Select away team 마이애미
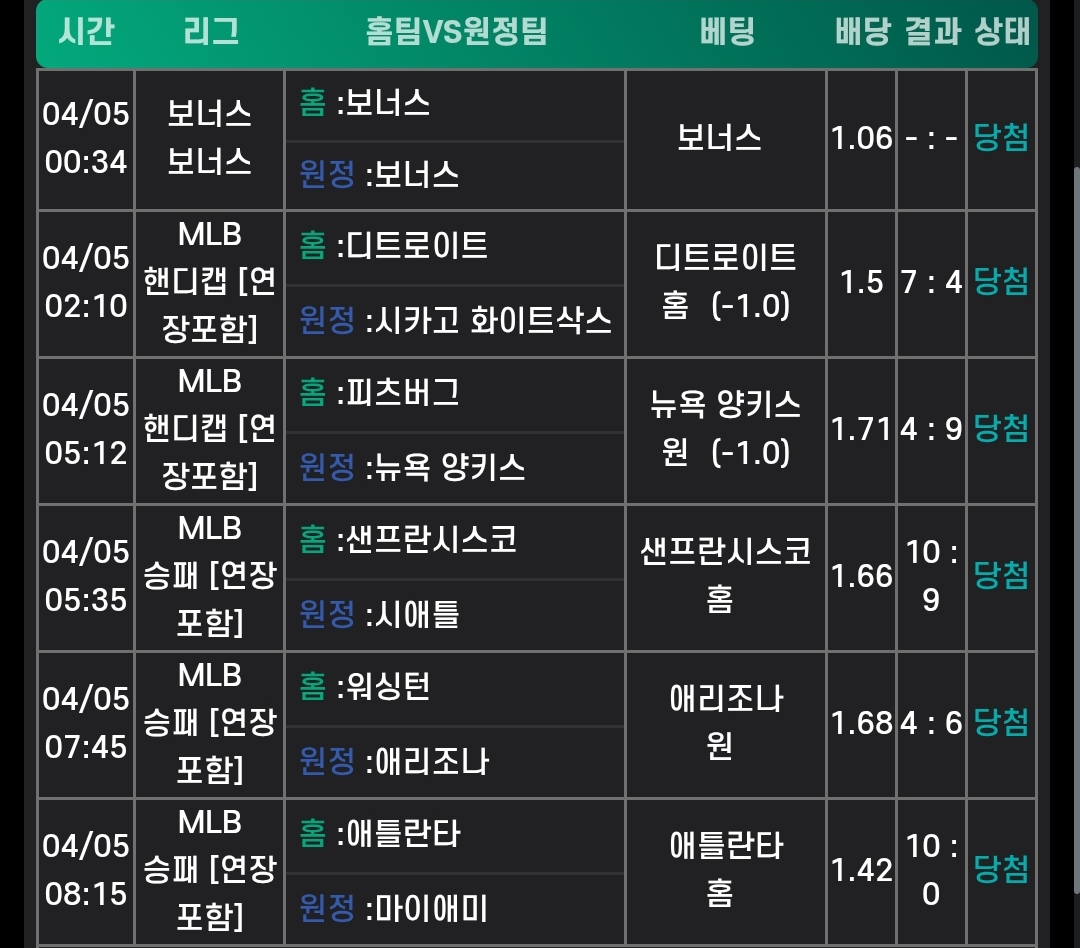The height and width of the screenshot is (948, 1080). (427, 908)
